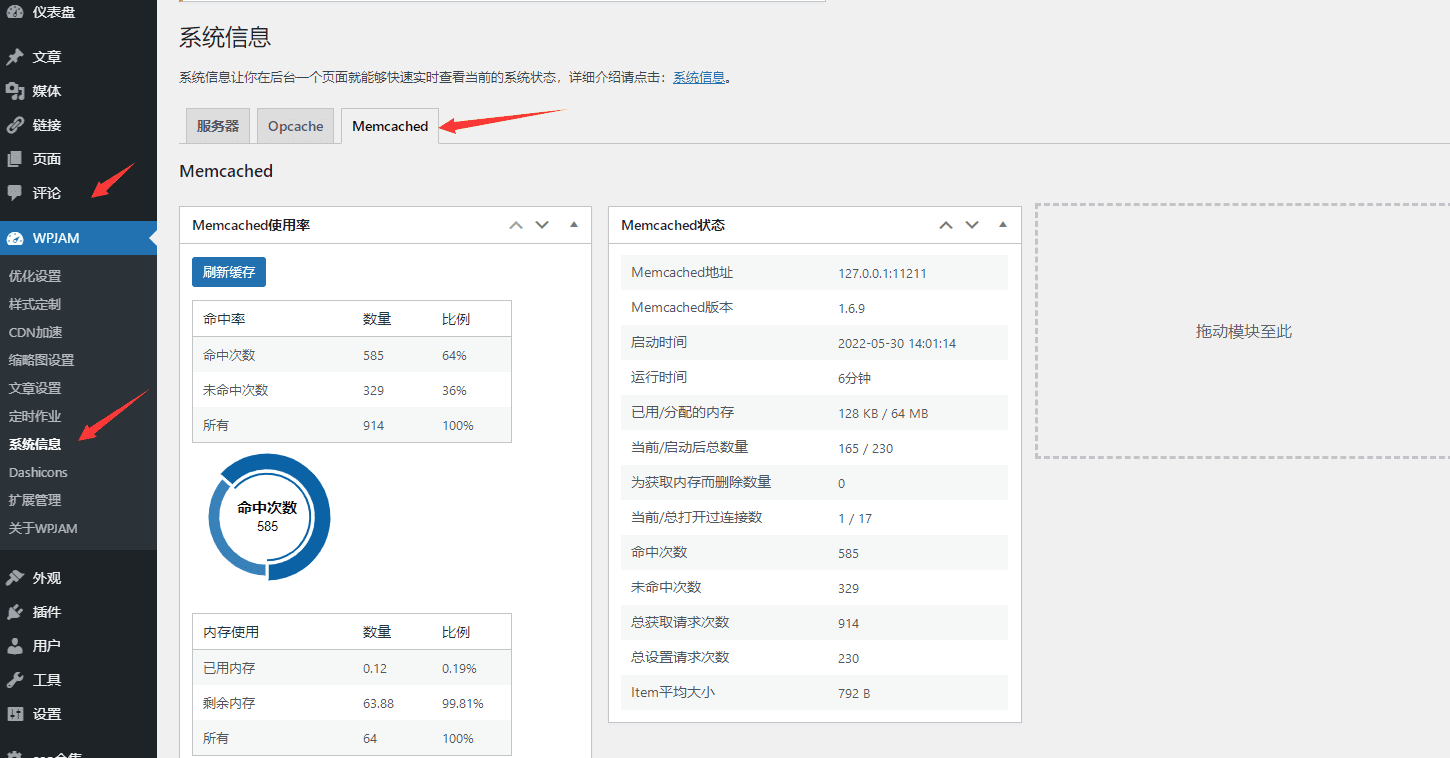This screenshot has height=758, width=1450.
Task: Click the 文章 pushpin icon
Action: 15,57
